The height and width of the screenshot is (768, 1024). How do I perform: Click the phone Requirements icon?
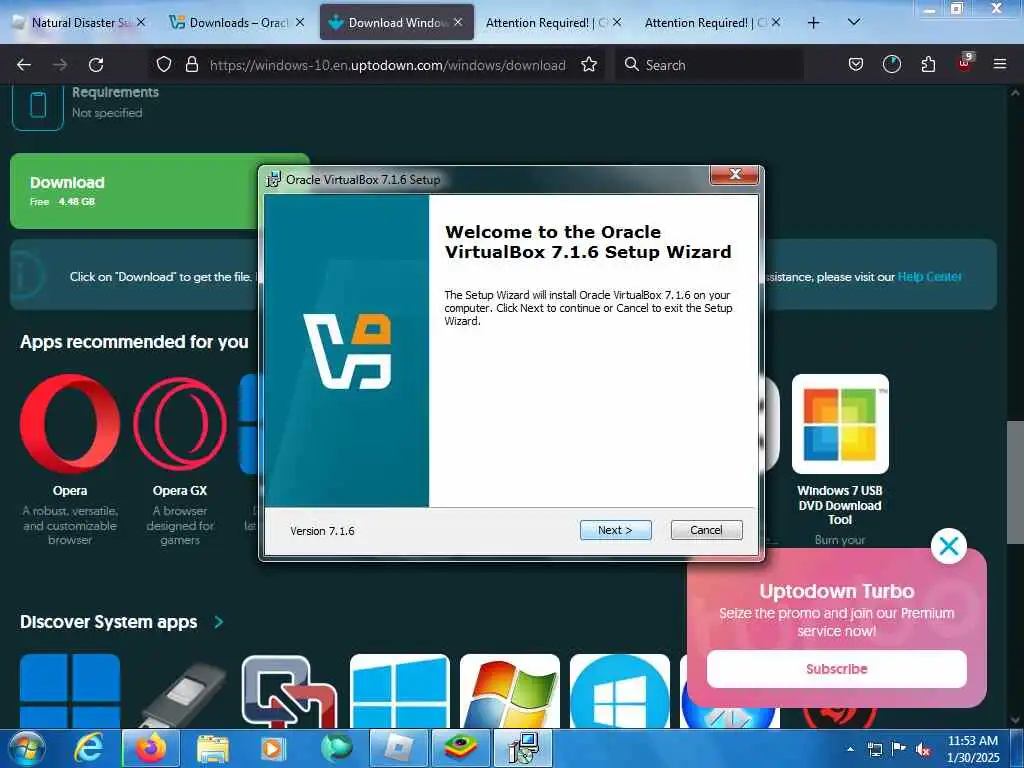[x=38, y=105]
